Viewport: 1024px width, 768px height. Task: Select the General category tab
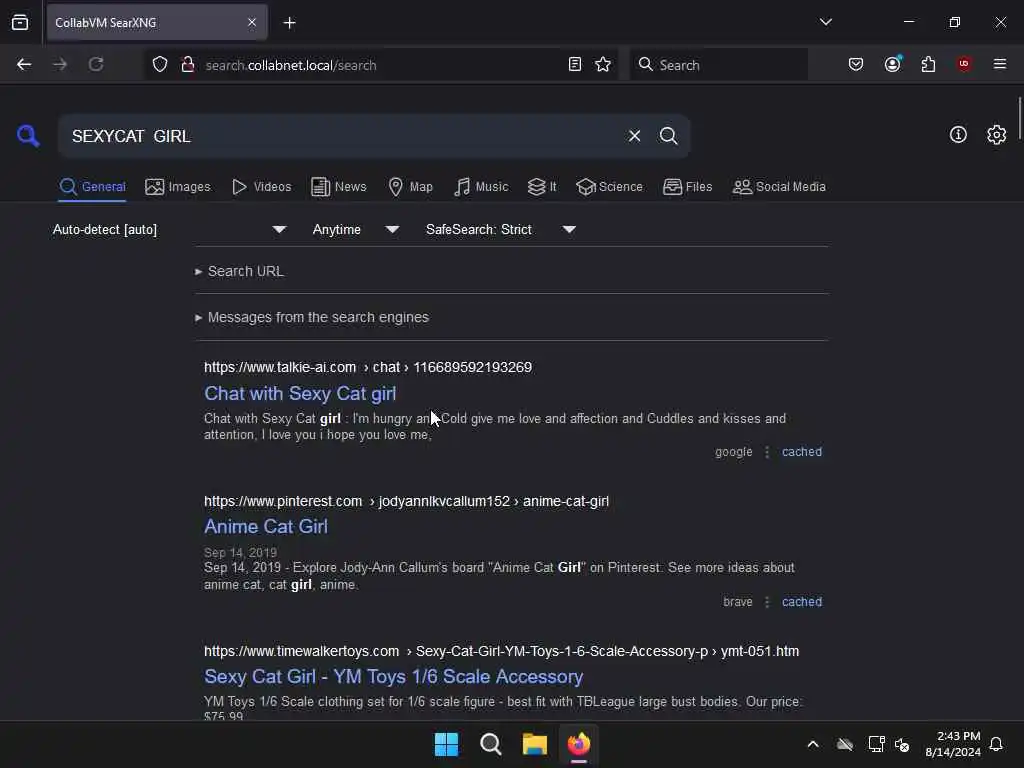pos(92,187)
